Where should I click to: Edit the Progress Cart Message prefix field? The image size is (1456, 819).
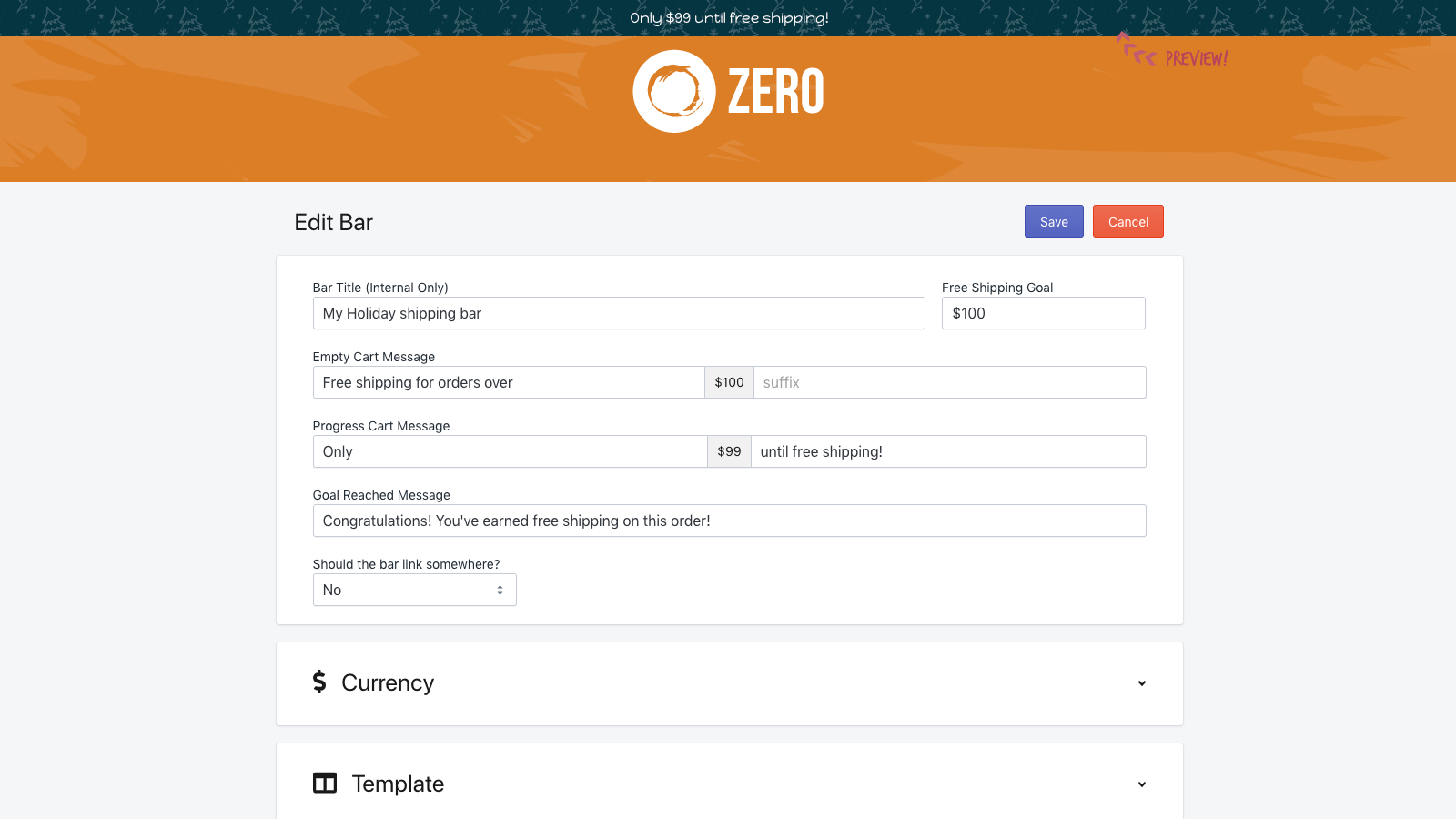pos(510,451)
